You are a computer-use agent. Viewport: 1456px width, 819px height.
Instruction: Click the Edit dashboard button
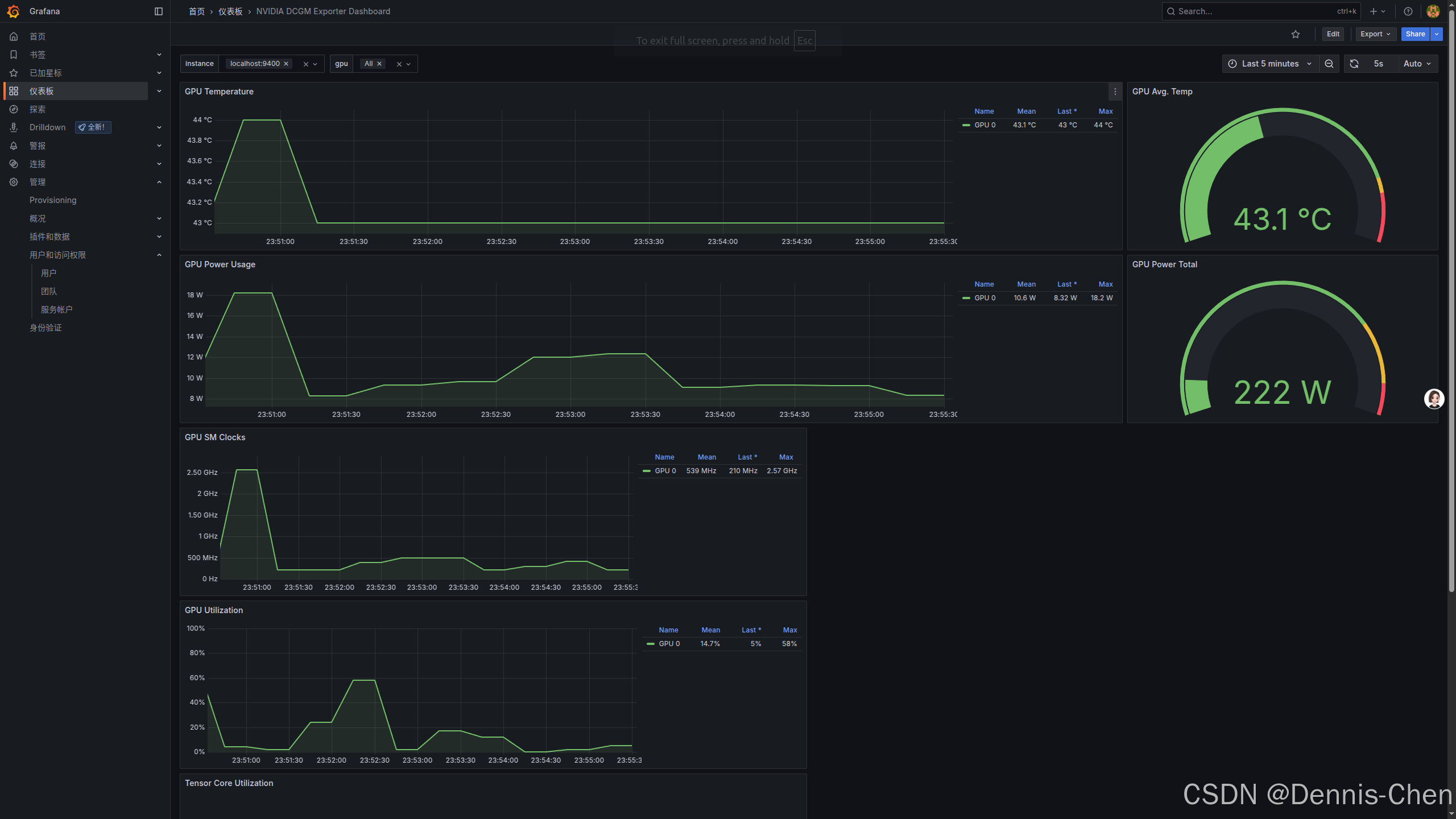[x=1333, y=34]
